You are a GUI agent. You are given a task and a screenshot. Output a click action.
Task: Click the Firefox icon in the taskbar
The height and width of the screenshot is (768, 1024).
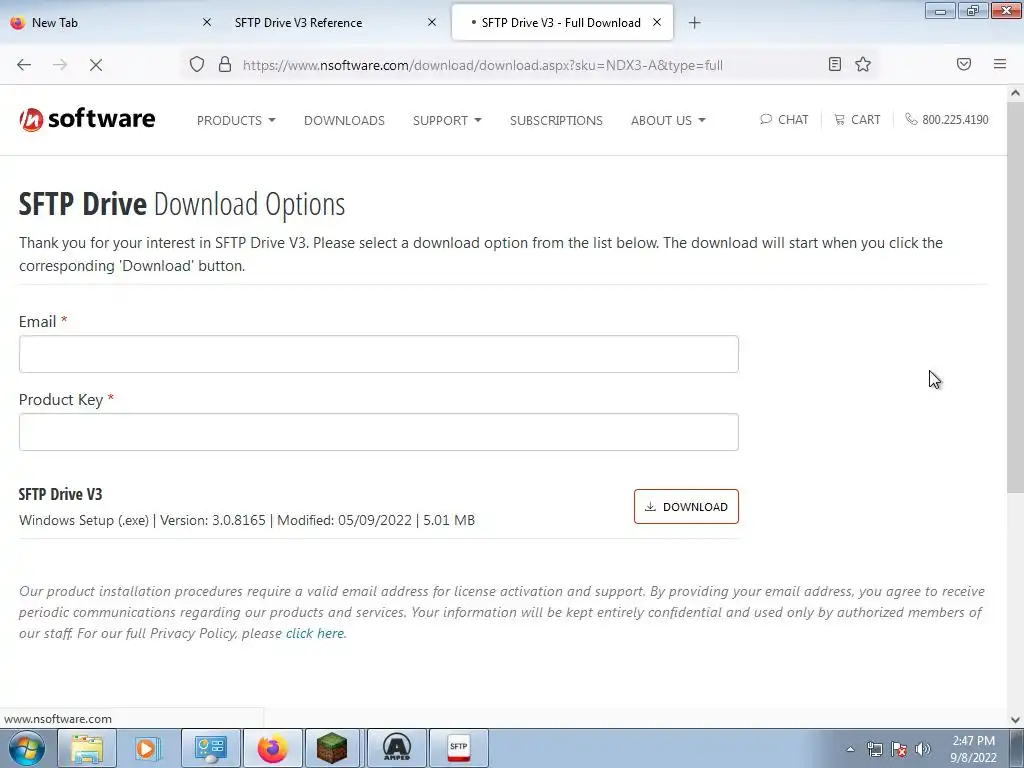pos(272,748)
